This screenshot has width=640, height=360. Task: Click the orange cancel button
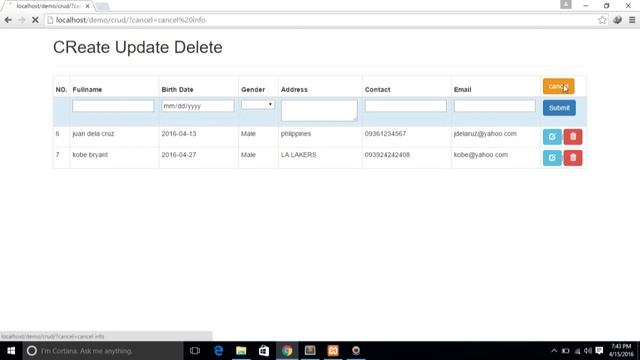coord(558,86)
